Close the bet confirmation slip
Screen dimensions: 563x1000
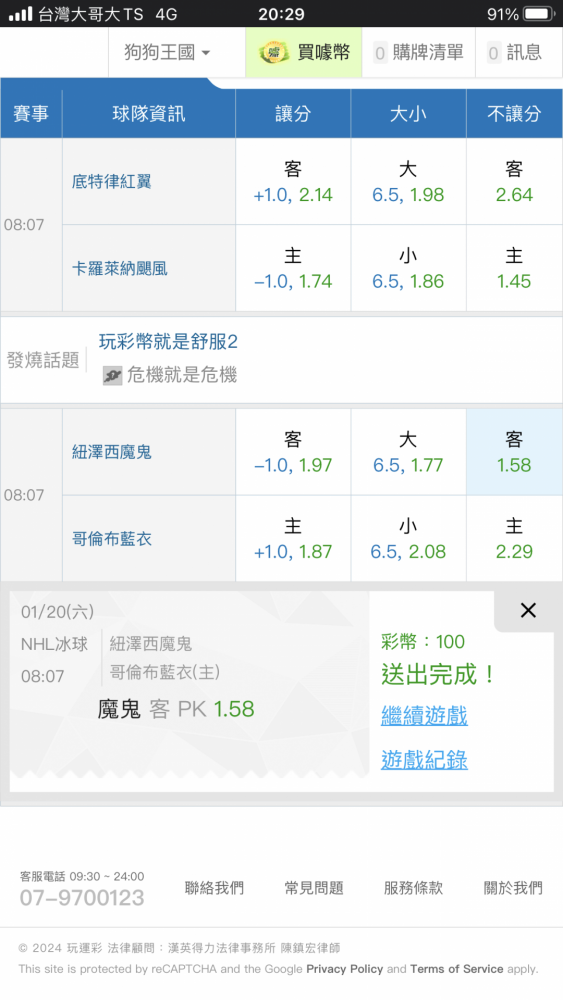click(528, 610)
